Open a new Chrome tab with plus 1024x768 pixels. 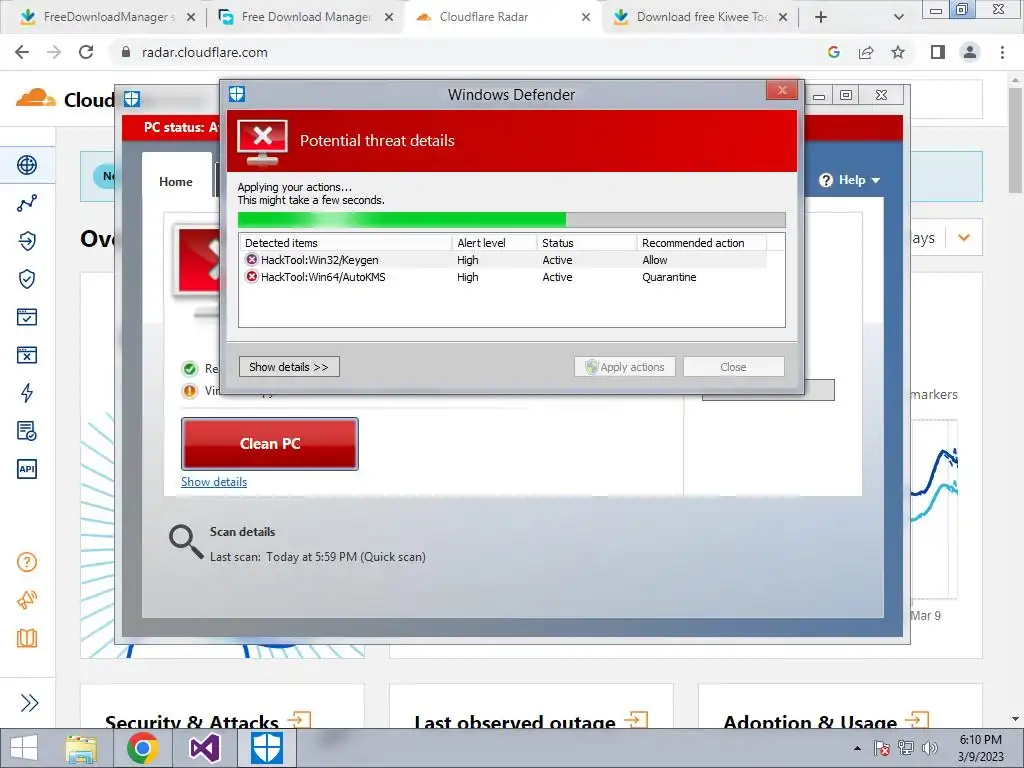821,17
